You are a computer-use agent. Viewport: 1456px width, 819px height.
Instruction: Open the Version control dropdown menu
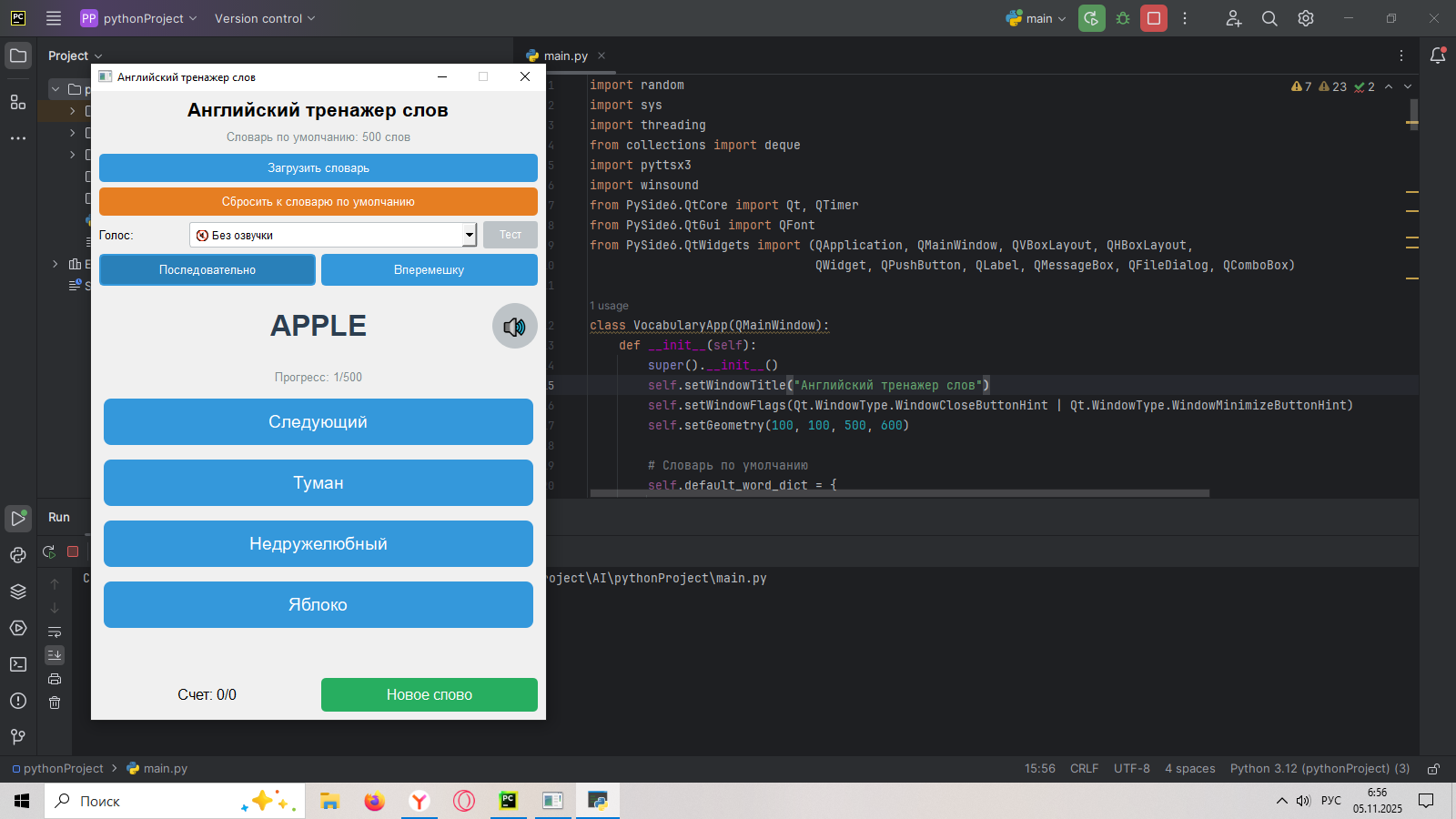[x=265, y=18]
